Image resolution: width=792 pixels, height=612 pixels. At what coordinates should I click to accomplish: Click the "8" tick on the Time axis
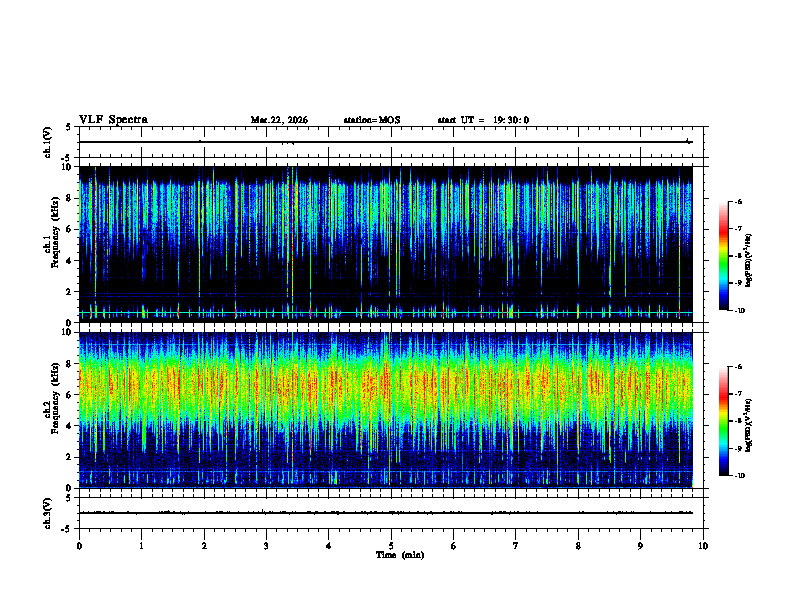578,546
